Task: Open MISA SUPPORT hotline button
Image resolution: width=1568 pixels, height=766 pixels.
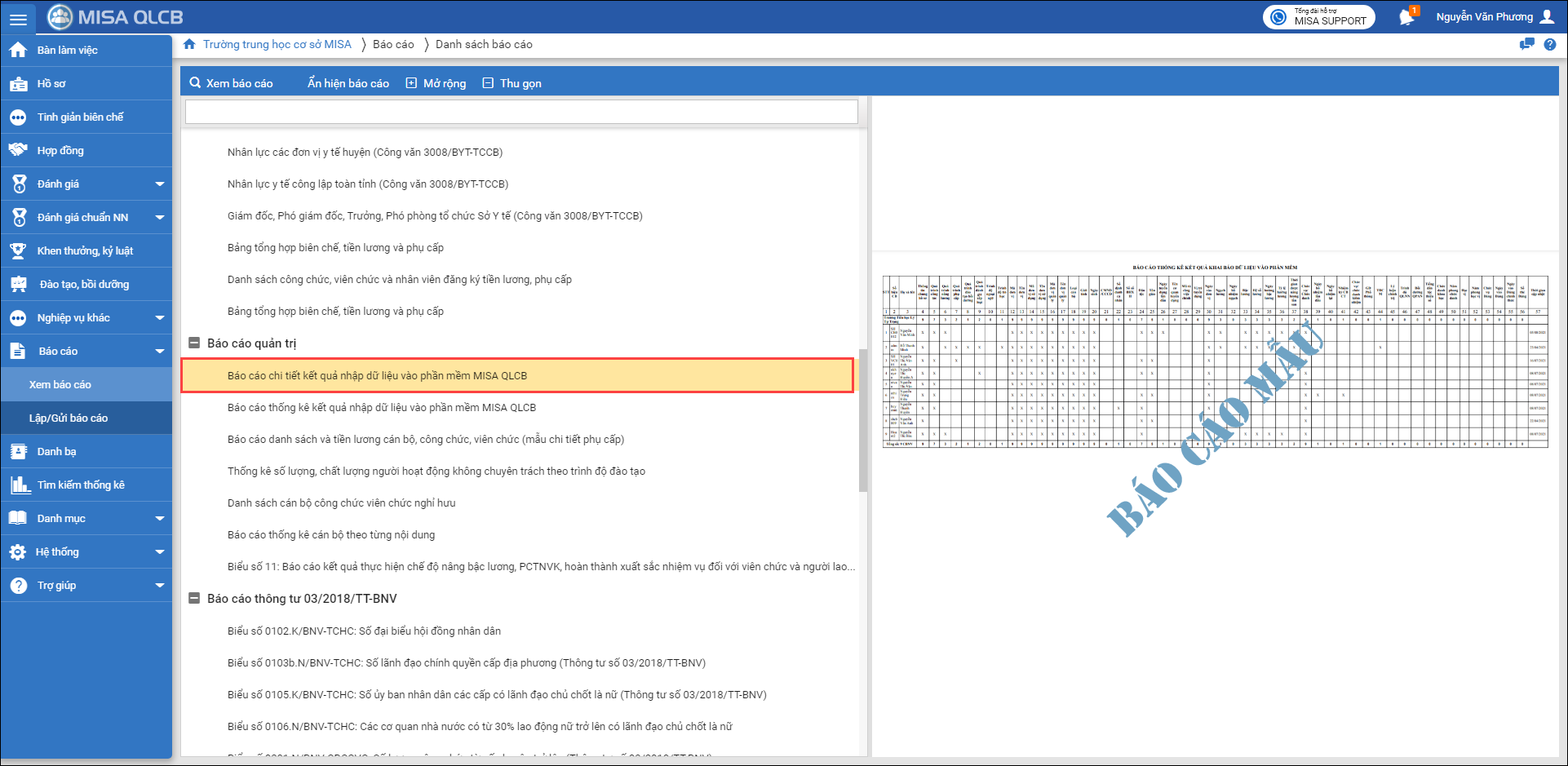Action: click(x=1319, y=17)
